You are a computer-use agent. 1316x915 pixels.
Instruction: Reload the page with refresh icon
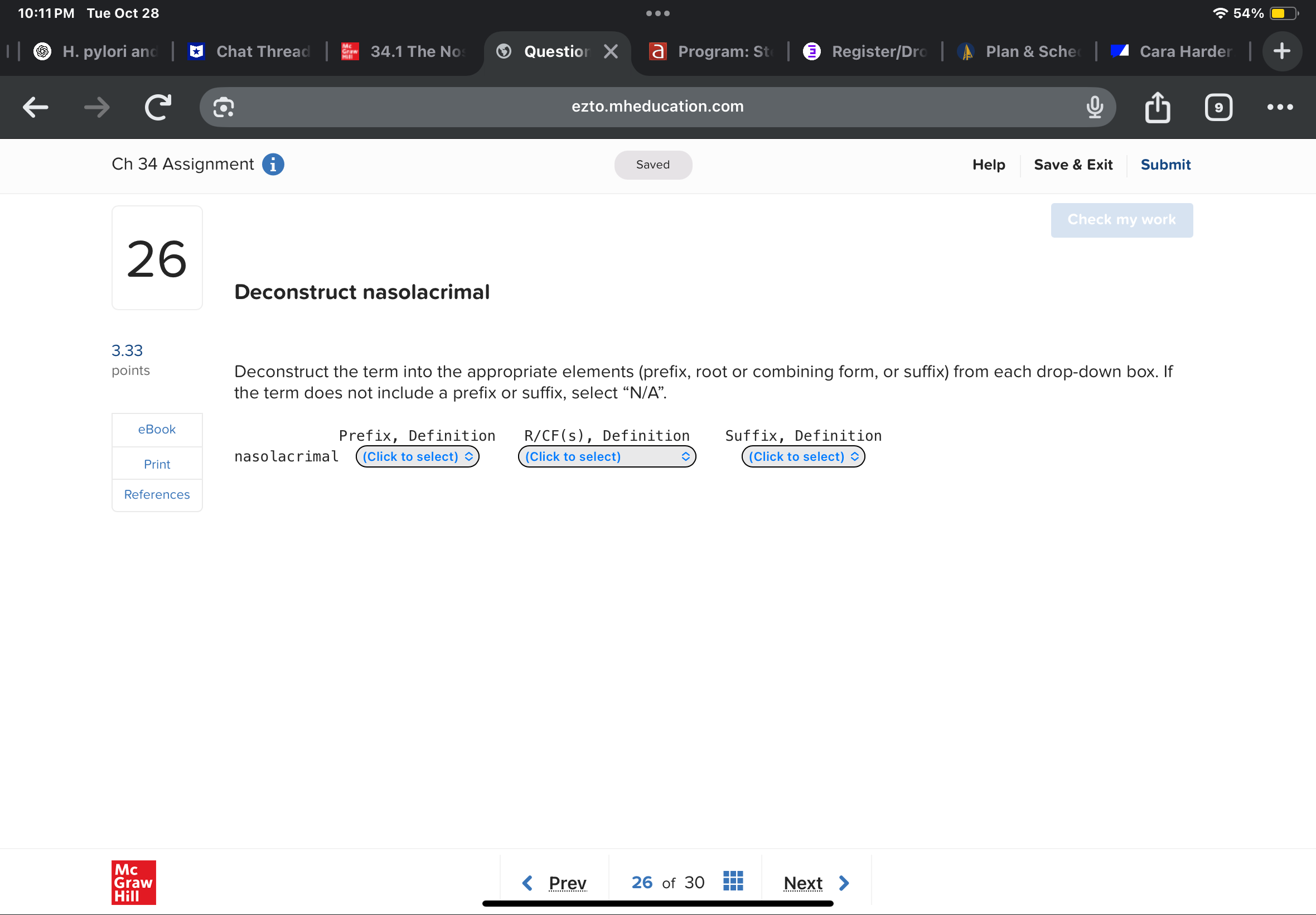[x=158, y=107]
